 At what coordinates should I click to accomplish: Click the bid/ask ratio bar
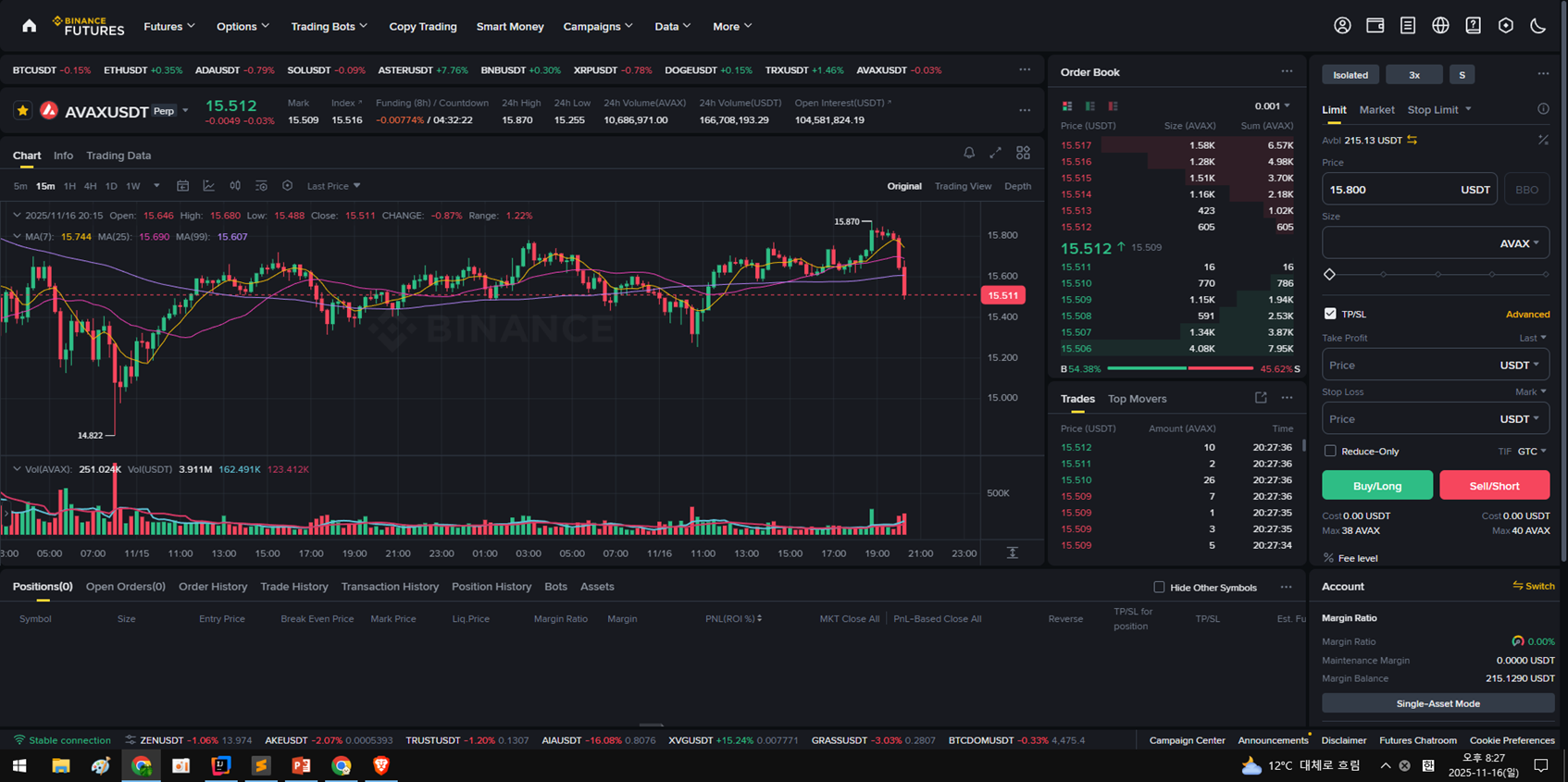(x=1180, y=368)
